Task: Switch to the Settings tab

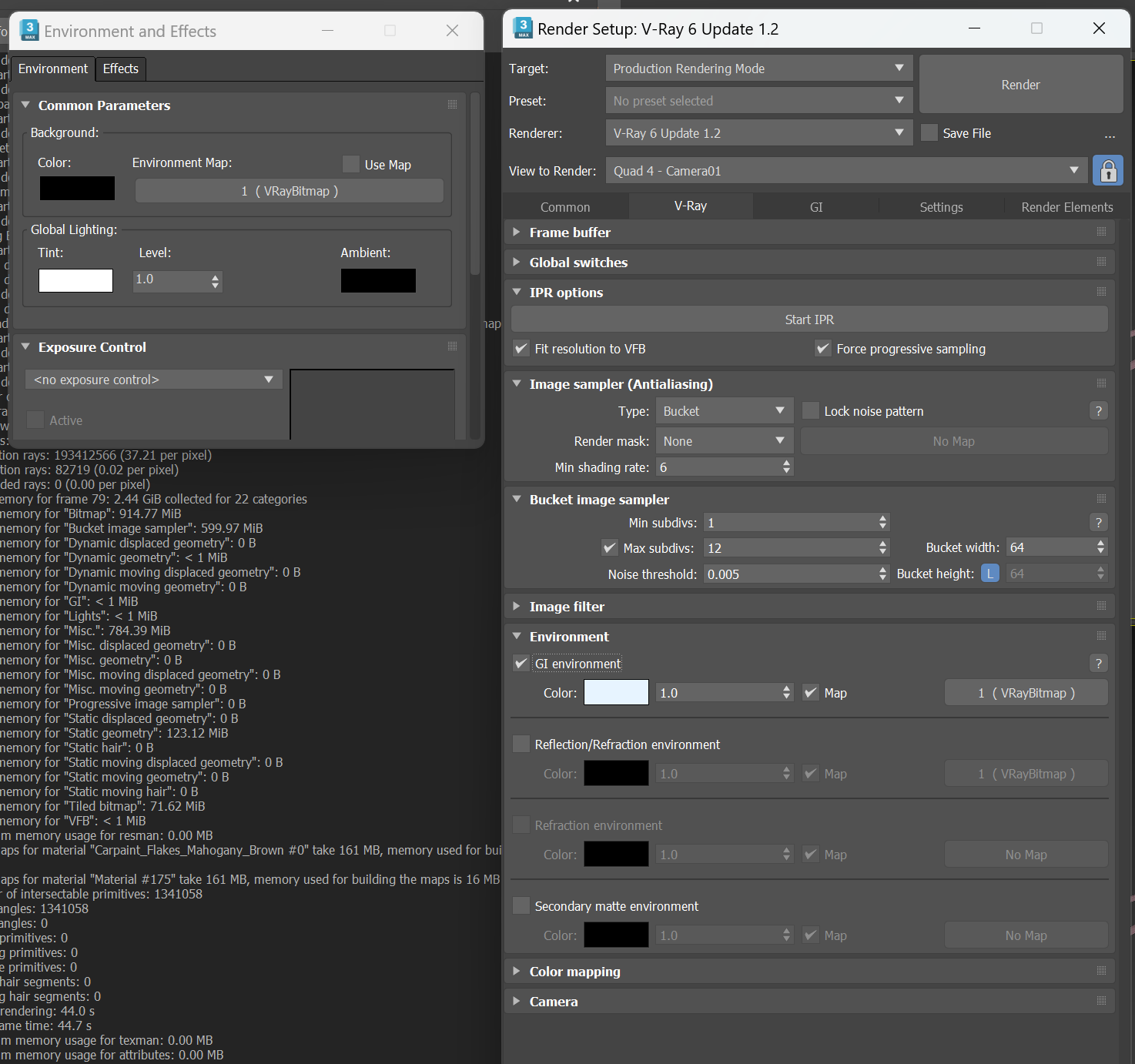Action: (x=941, y=206)
